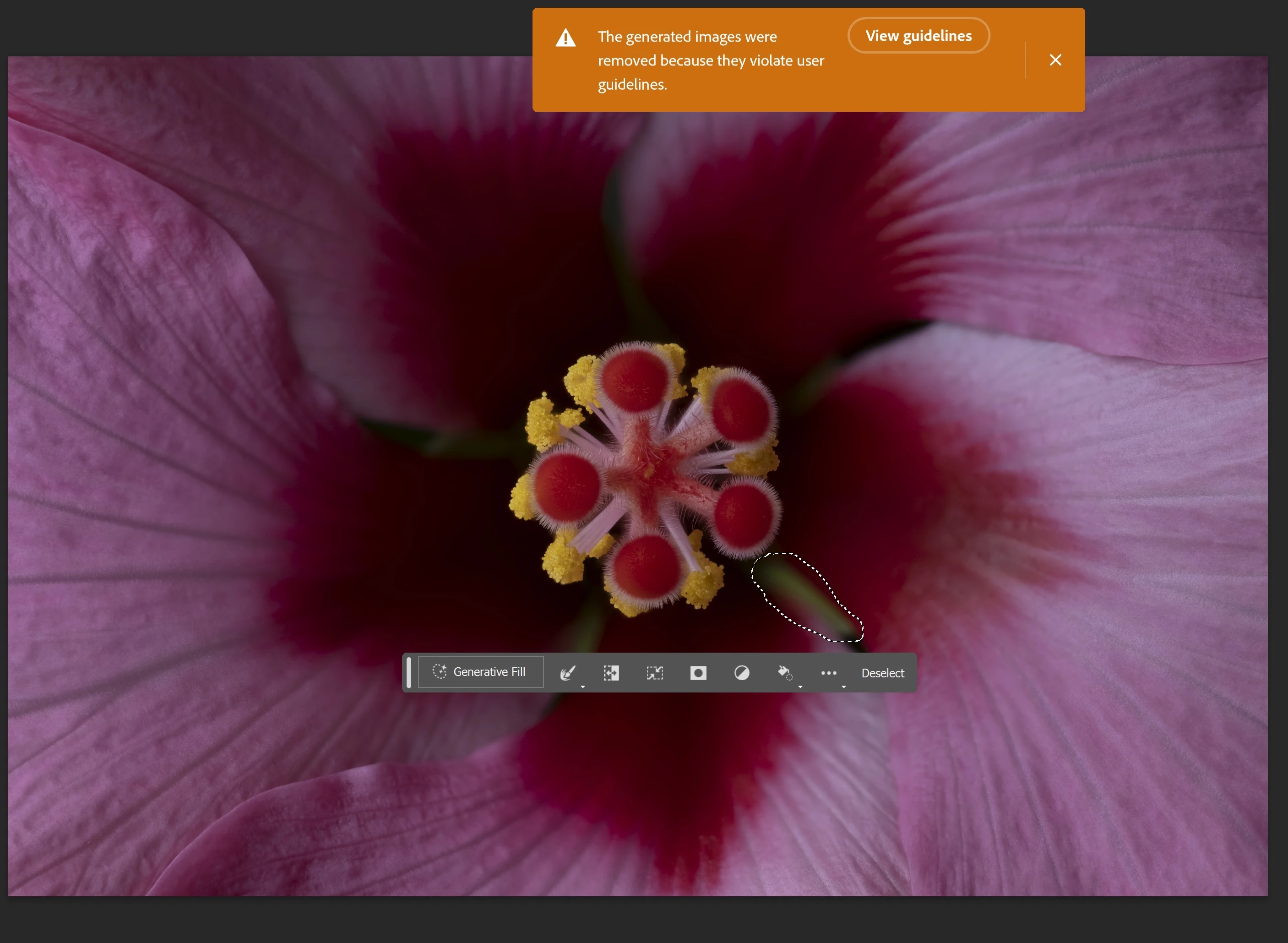
Task: Click the warning triangle icon in notification
Action: (565, 38)
